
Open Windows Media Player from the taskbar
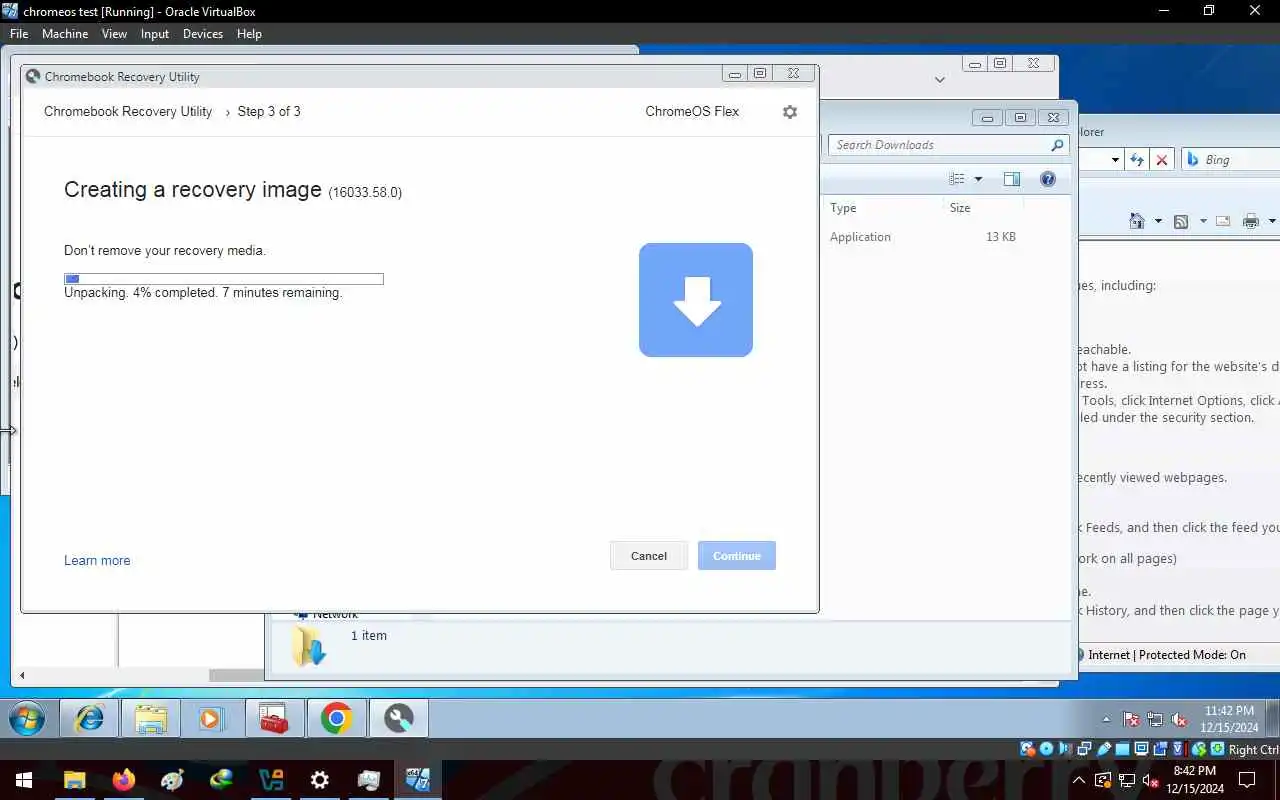(x=211, y=719)
